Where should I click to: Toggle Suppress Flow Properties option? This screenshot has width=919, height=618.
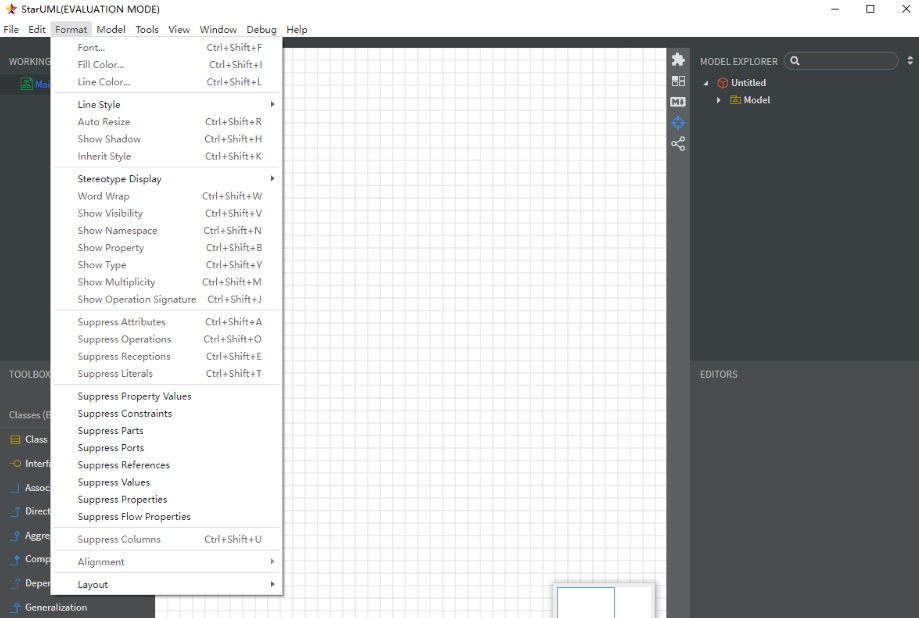pos(134,517)
